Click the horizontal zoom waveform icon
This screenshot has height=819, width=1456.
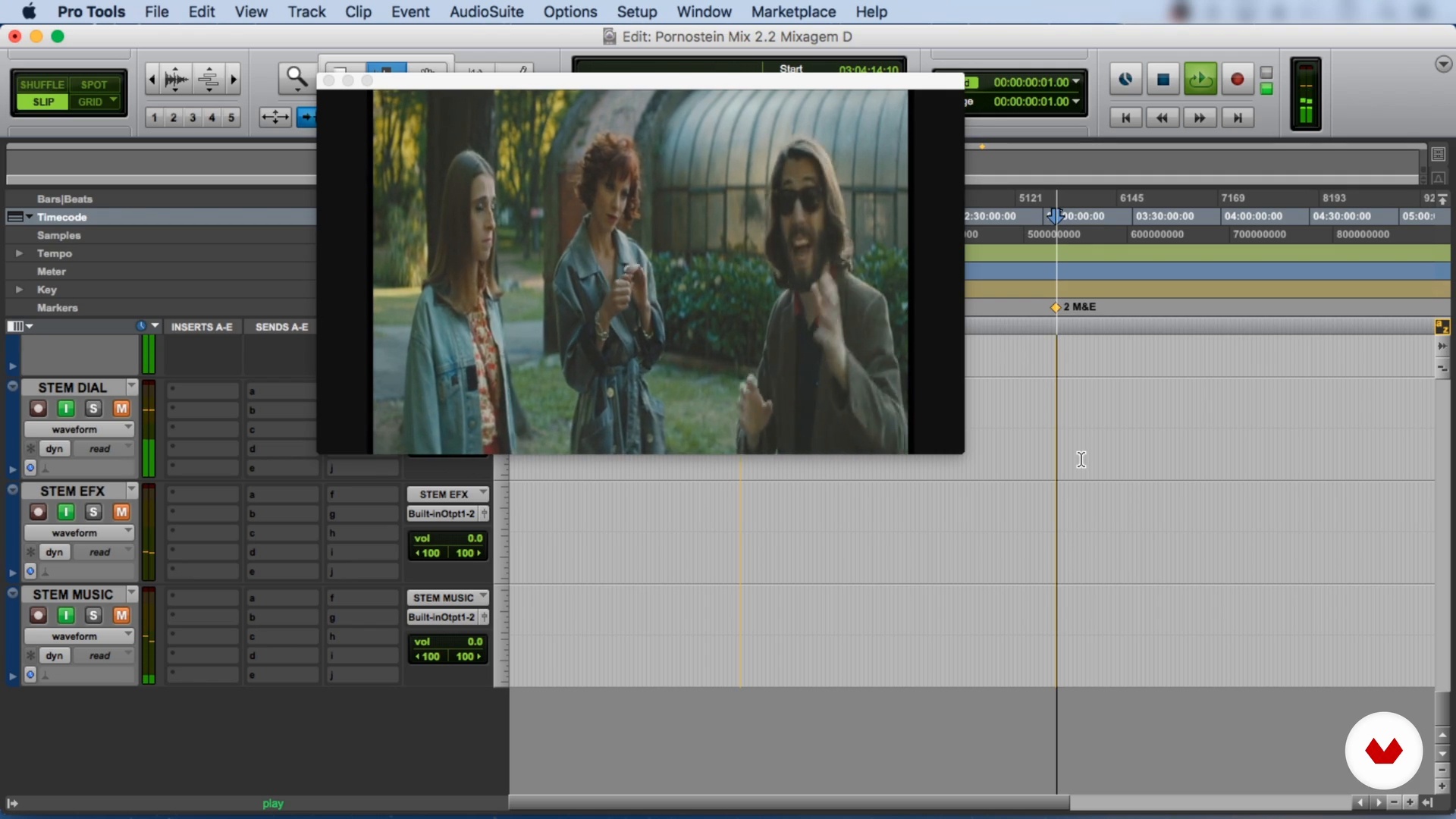(176, 79)
